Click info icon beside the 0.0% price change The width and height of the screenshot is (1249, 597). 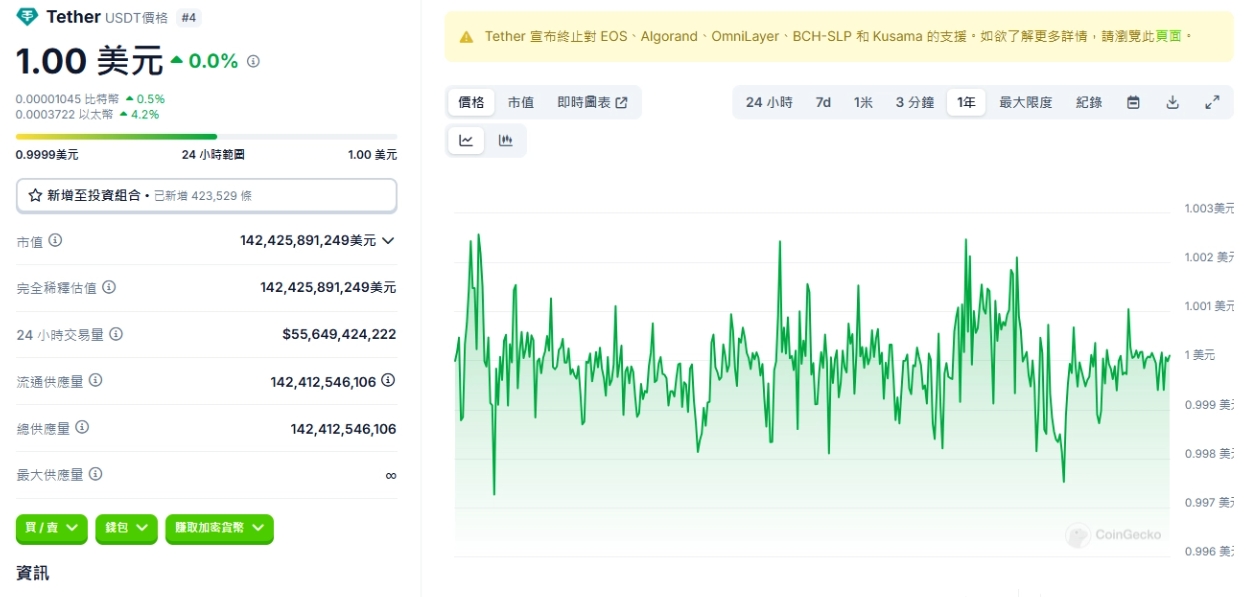[x=254, y=61]
